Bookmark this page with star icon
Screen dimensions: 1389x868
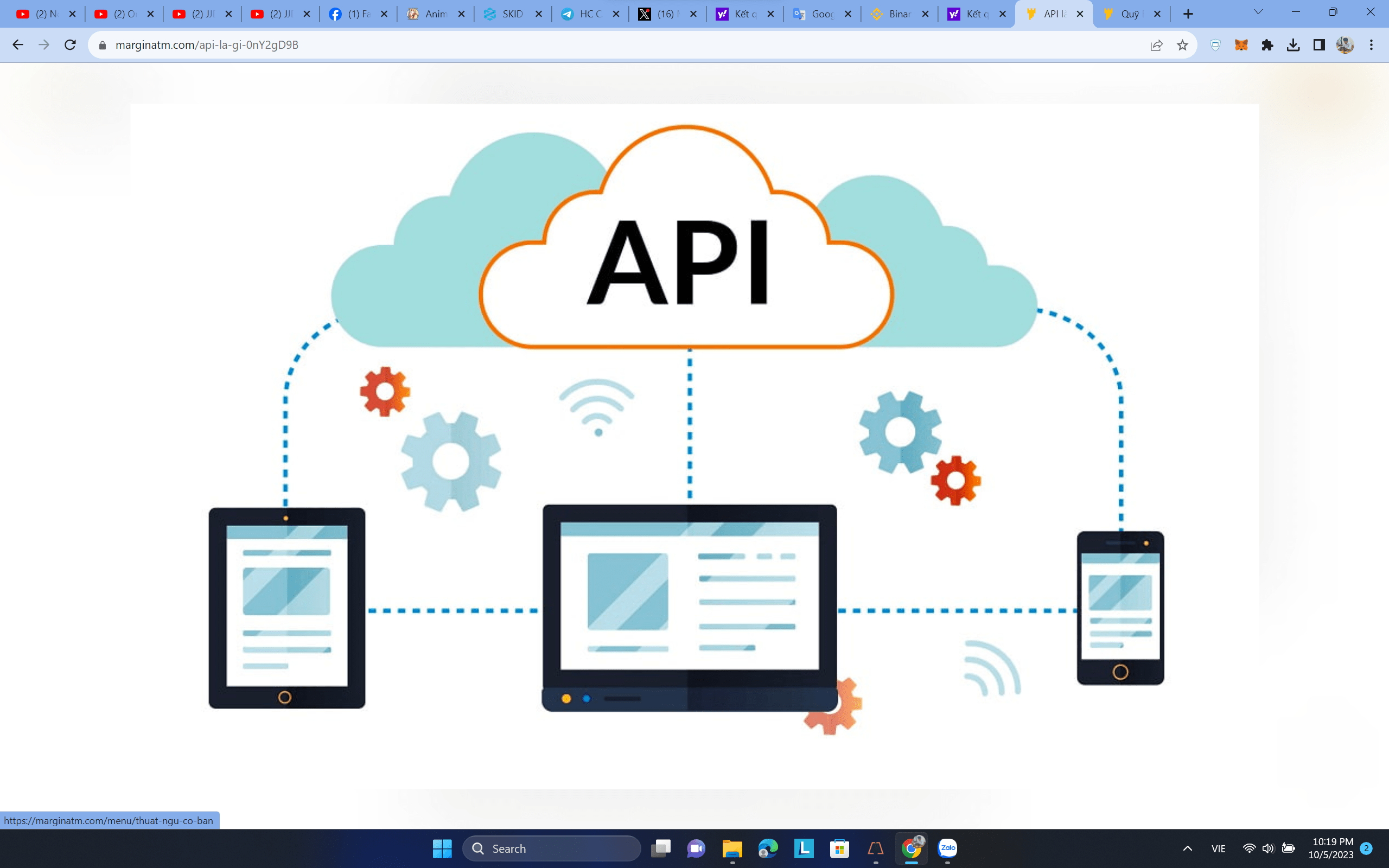point(1182,45)
